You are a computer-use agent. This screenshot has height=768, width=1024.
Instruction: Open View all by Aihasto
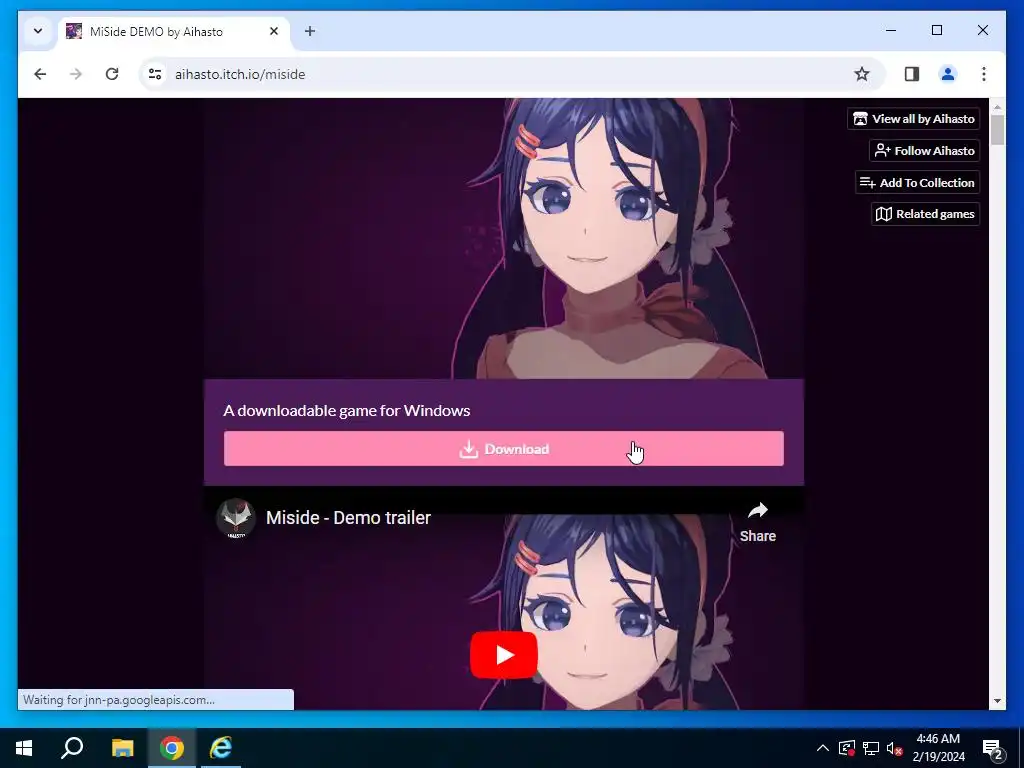914,119
